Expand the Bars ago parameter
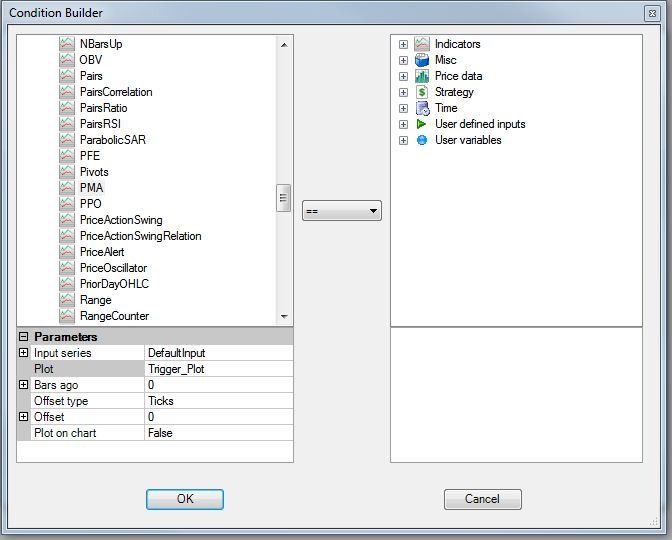The height and width of the screenshot is (540, 672). 24,385
